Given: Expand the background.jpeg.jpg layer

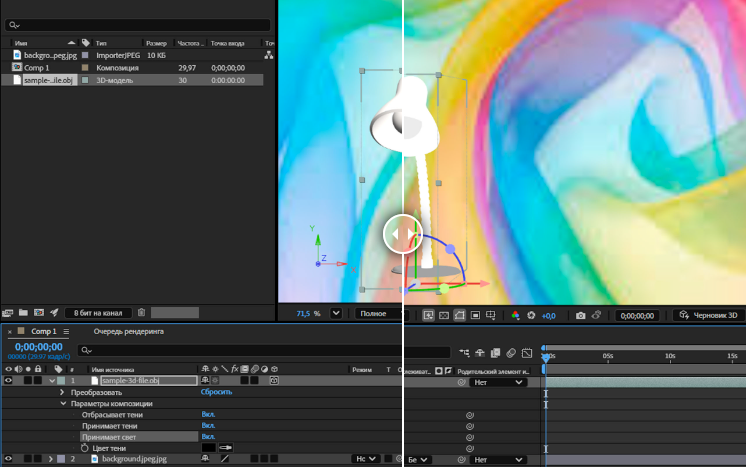Looking at the screenshot, I should click(50, 459).
